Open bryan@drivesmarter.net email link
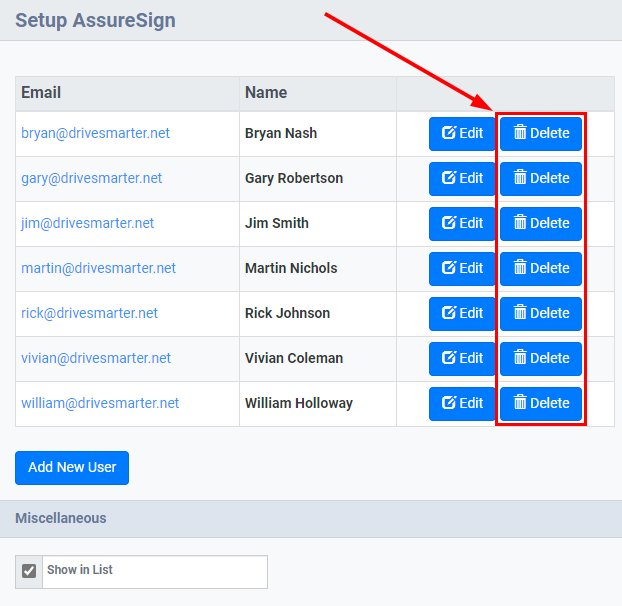622x606 pixels. (95, 133)
